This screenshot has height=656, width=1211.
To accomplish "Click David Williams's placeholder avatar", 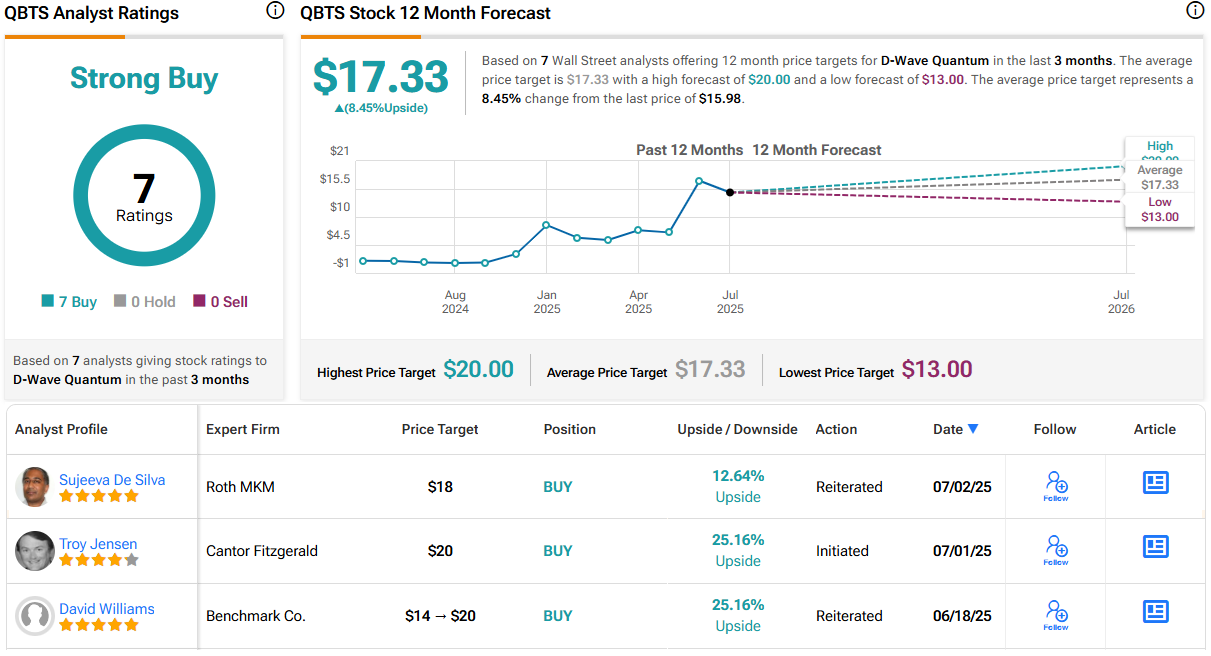I will (x=35, y=616).
